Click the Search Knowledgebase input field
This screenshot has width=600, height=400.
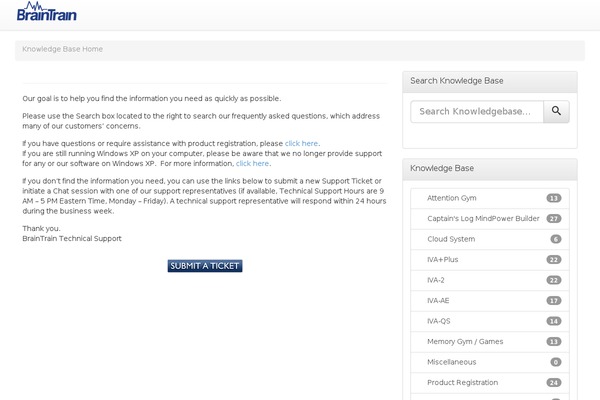pos(477,111)
